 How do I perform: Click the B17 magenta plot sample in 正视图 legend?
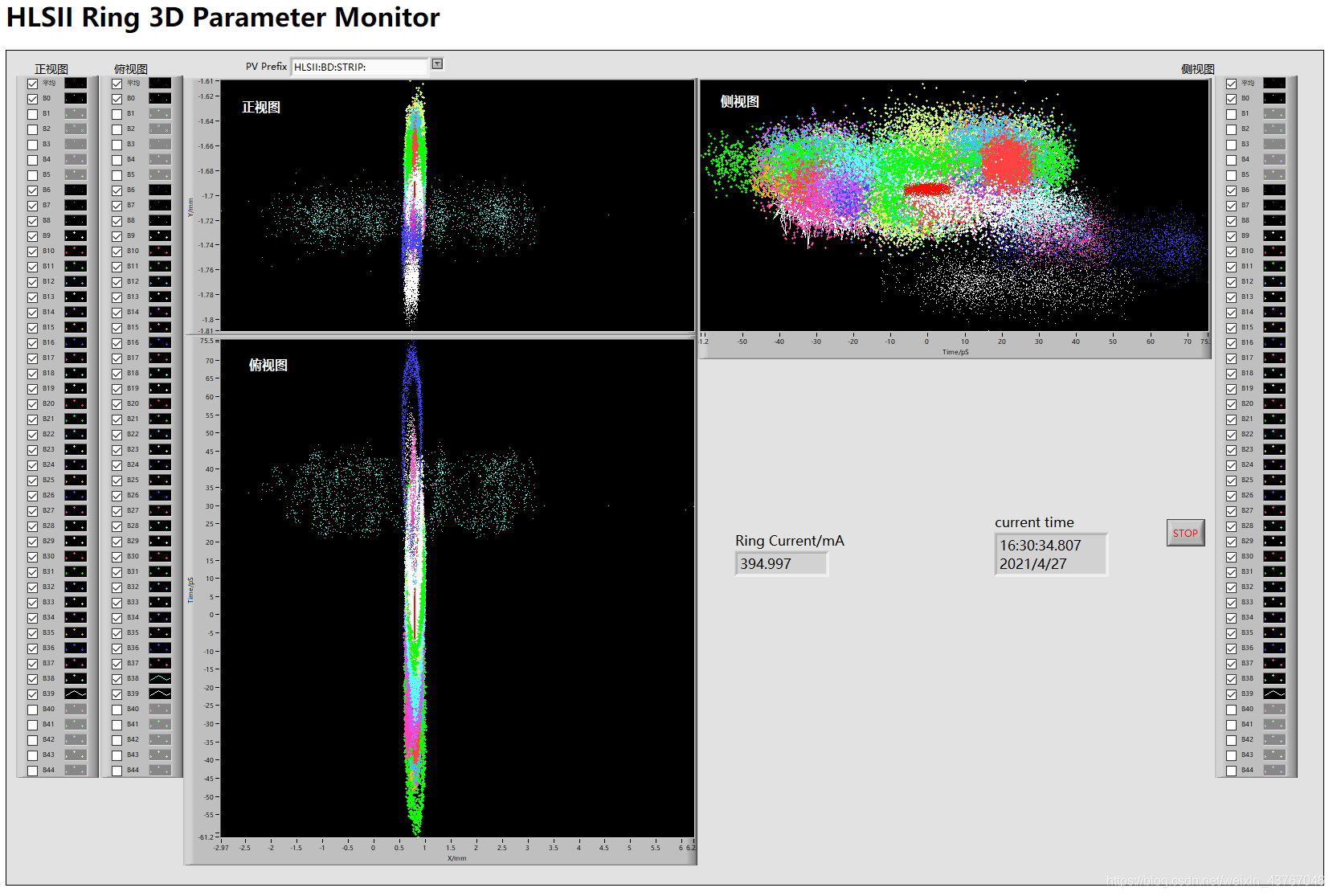76,358
